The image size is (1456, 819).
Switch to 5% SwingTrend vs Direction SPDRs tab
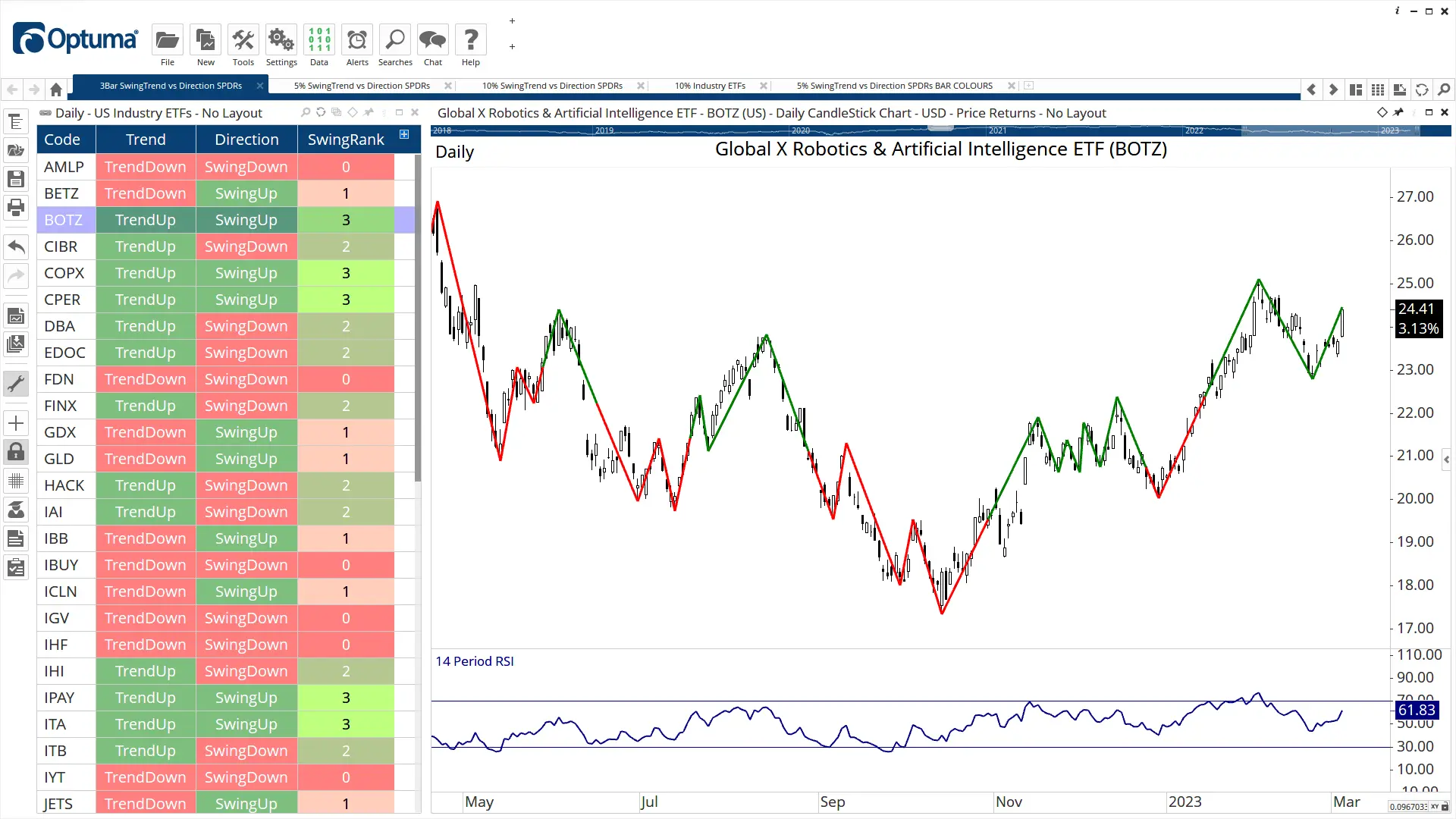362,86
